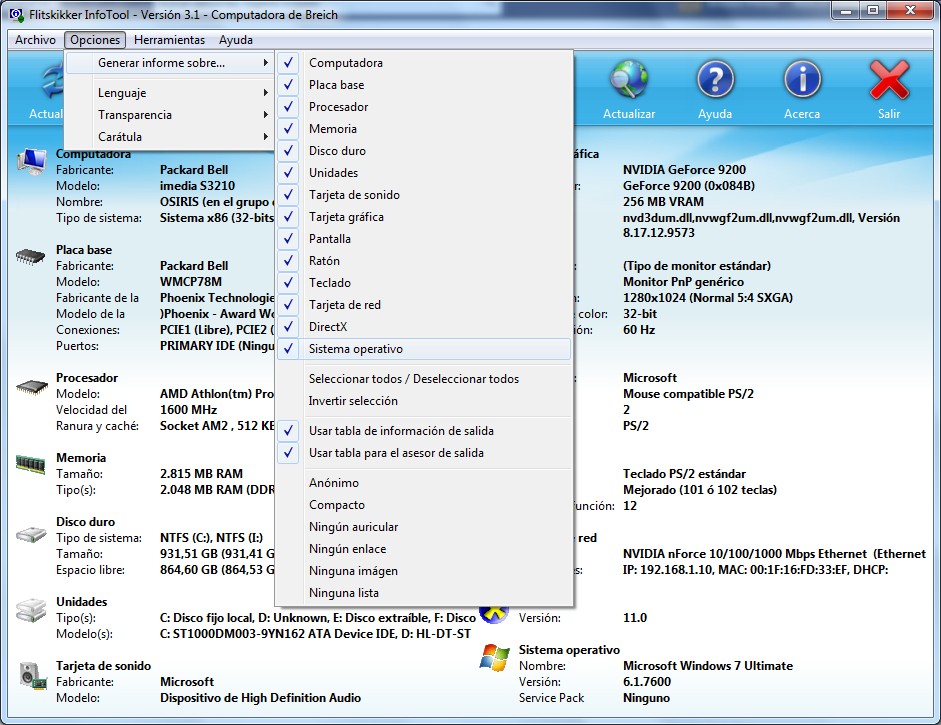Toggle the Tarjeta de sonido report option

tap(424, 194)
